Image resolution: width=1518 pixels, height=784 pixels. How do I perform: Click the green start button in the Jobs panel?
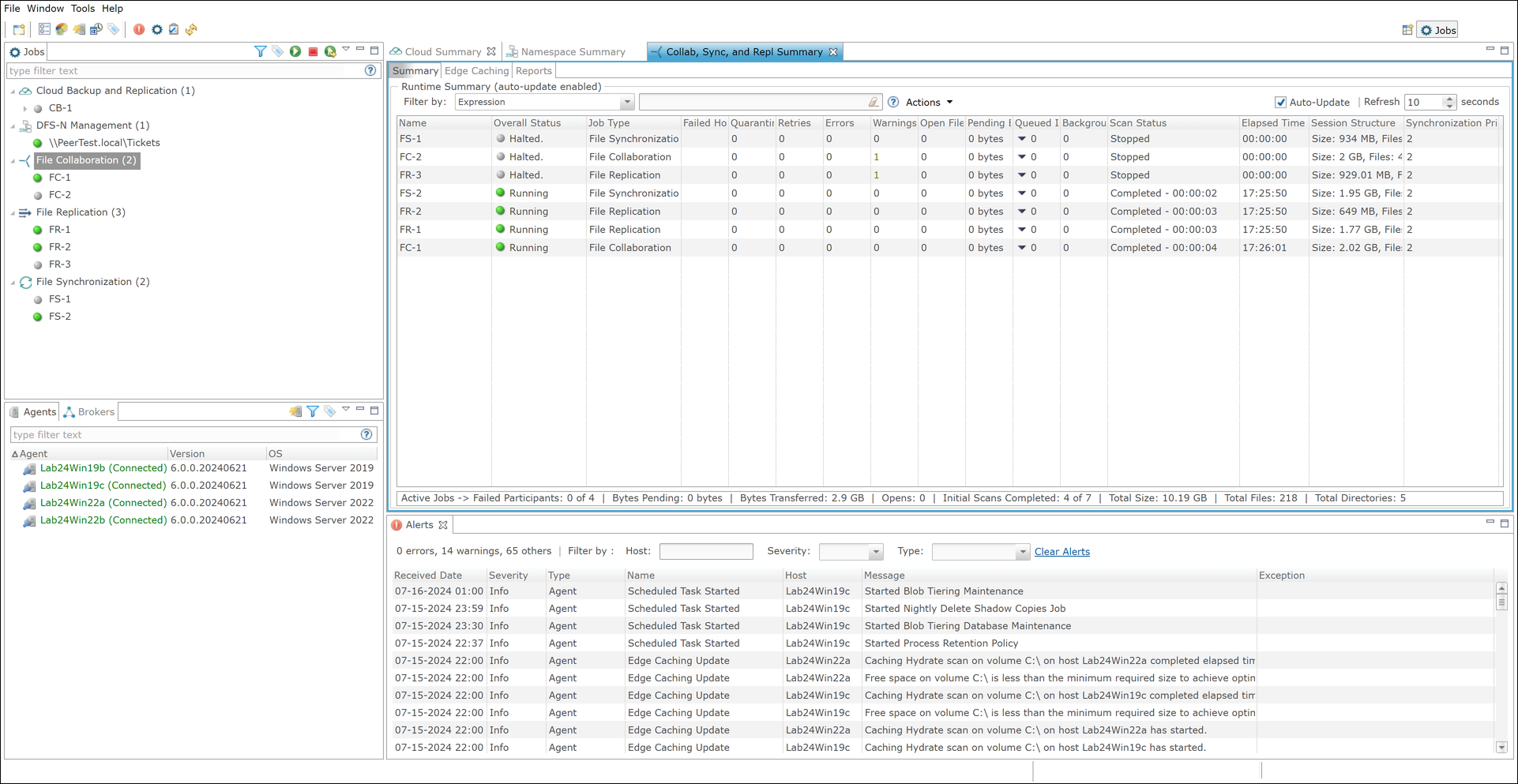(x=295, y=51)
